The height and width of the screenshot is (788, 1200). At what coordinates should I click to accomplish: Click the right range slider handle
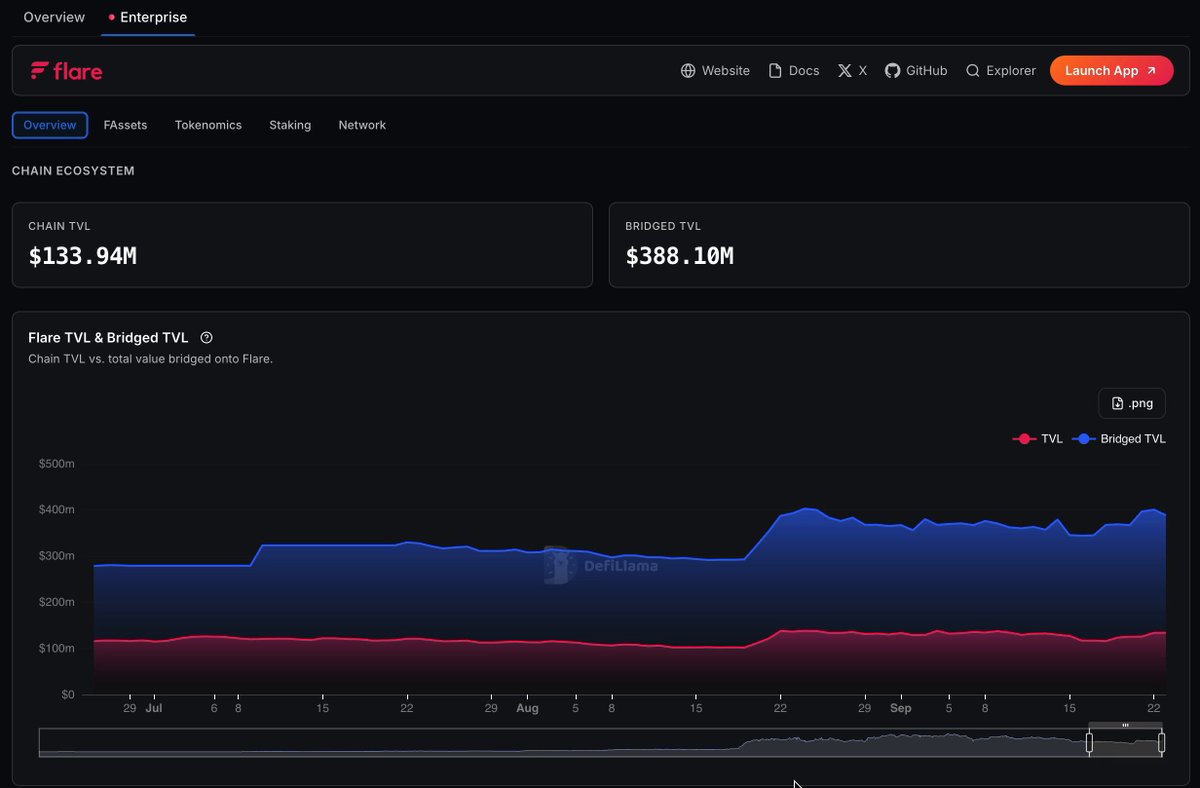coord(1161,743)
